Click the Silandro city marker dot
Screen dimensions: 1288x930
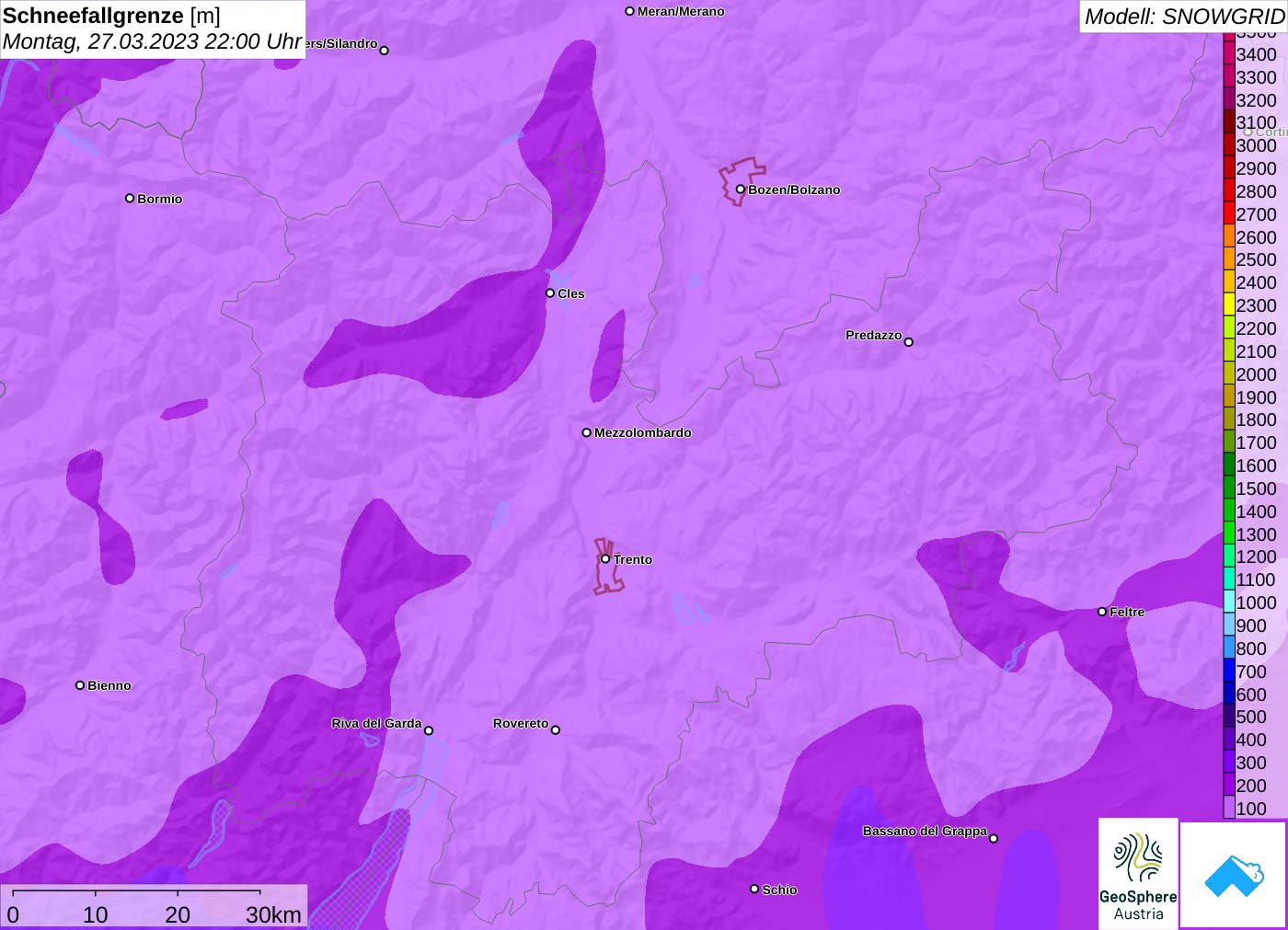[x=385, y=51]
